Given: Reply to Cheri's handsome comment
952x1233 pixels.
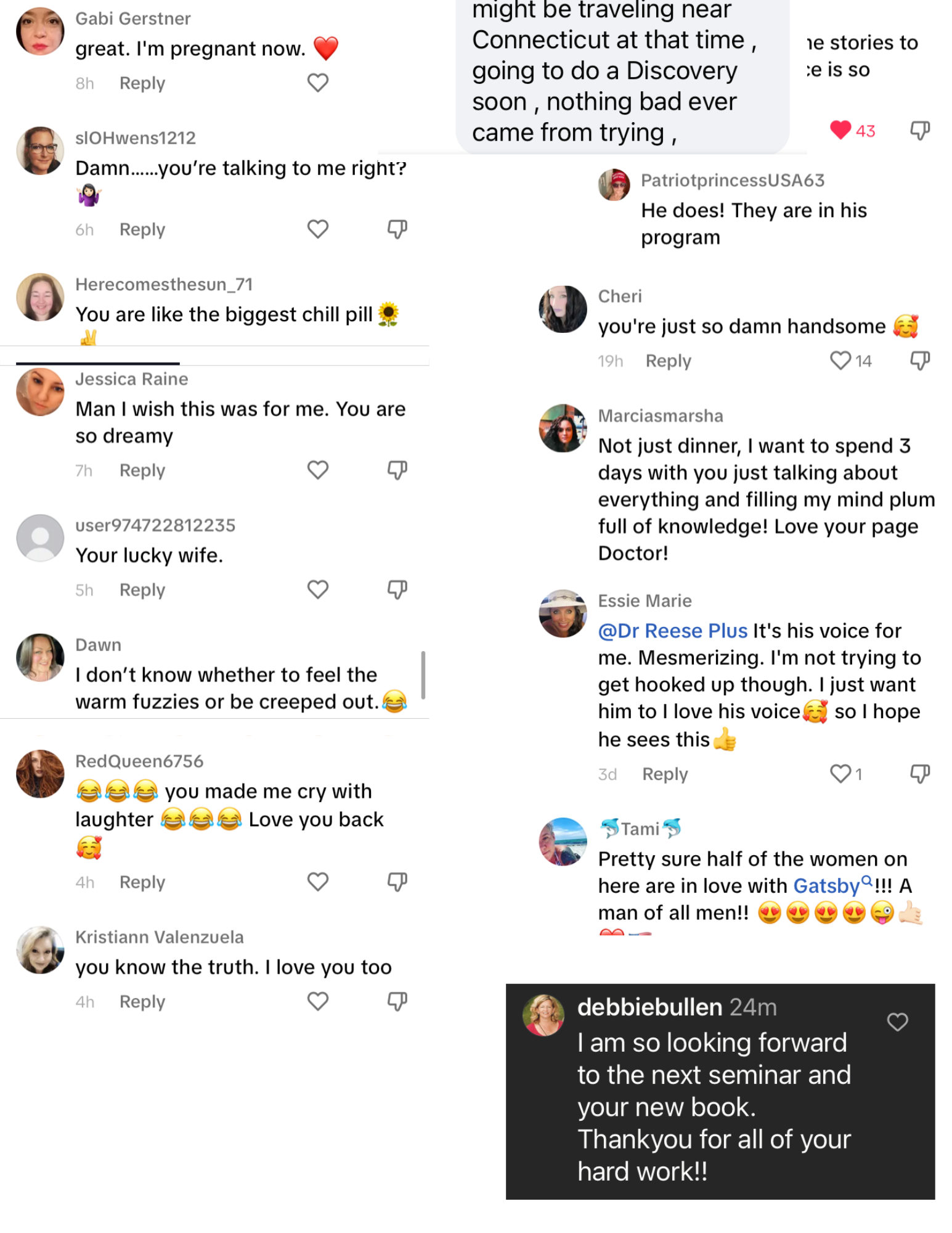Looking at the screenshot, I should pyautogui.click(x=668, y=361).
